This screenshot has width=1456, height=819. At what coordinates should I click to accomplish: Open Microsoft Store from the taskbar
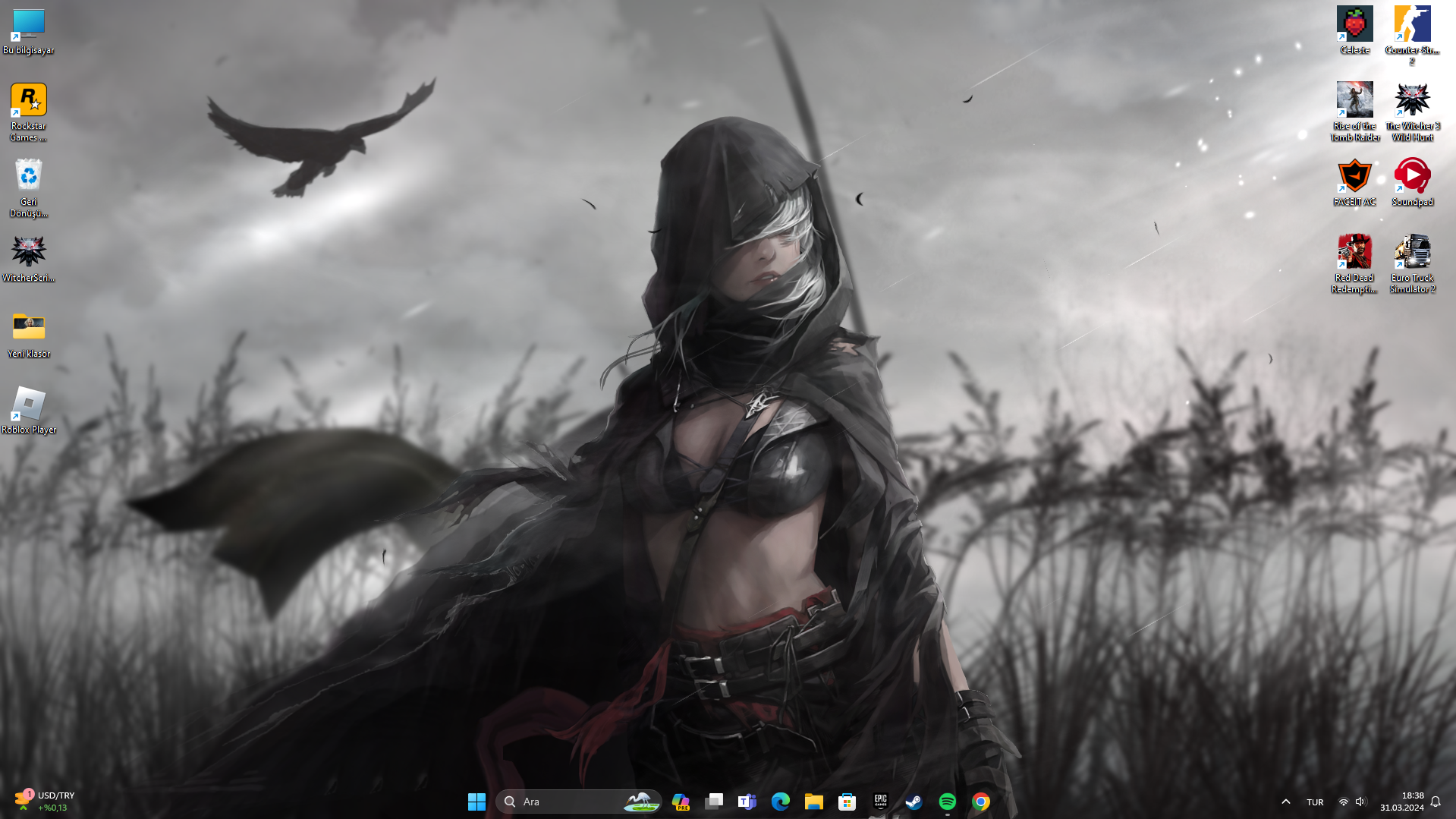click(x=847, y=802)
